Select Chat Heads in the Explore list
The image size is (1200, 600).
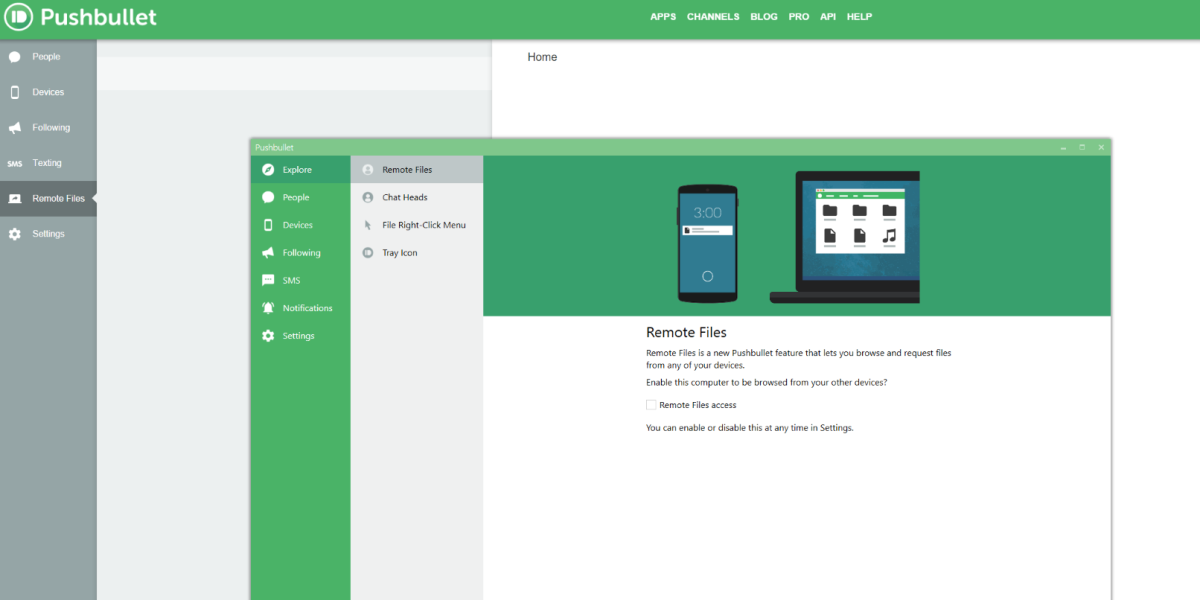[x=405, y=197]
